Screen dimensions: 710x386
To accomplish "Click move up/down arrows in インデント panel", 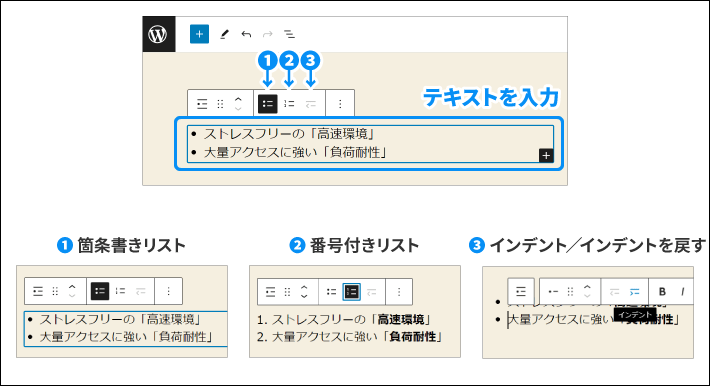I will [x=587, y=292].
